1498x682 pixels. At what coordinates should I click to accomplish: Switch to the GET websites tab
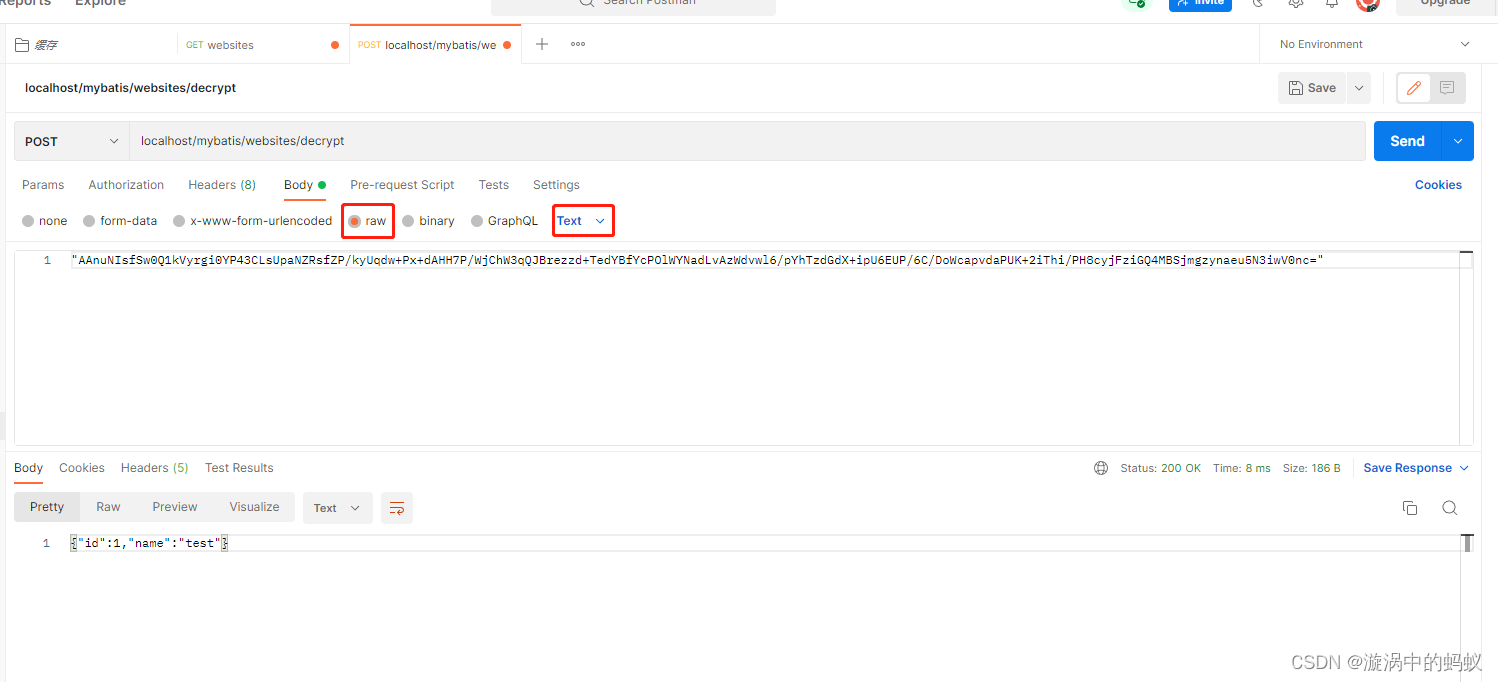[262, 45]
